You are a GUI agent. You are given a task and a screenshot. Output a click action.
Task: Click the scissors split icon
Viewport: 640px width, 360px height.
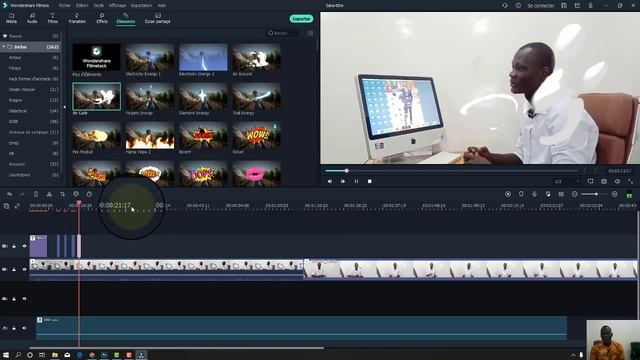pos(49,194)
